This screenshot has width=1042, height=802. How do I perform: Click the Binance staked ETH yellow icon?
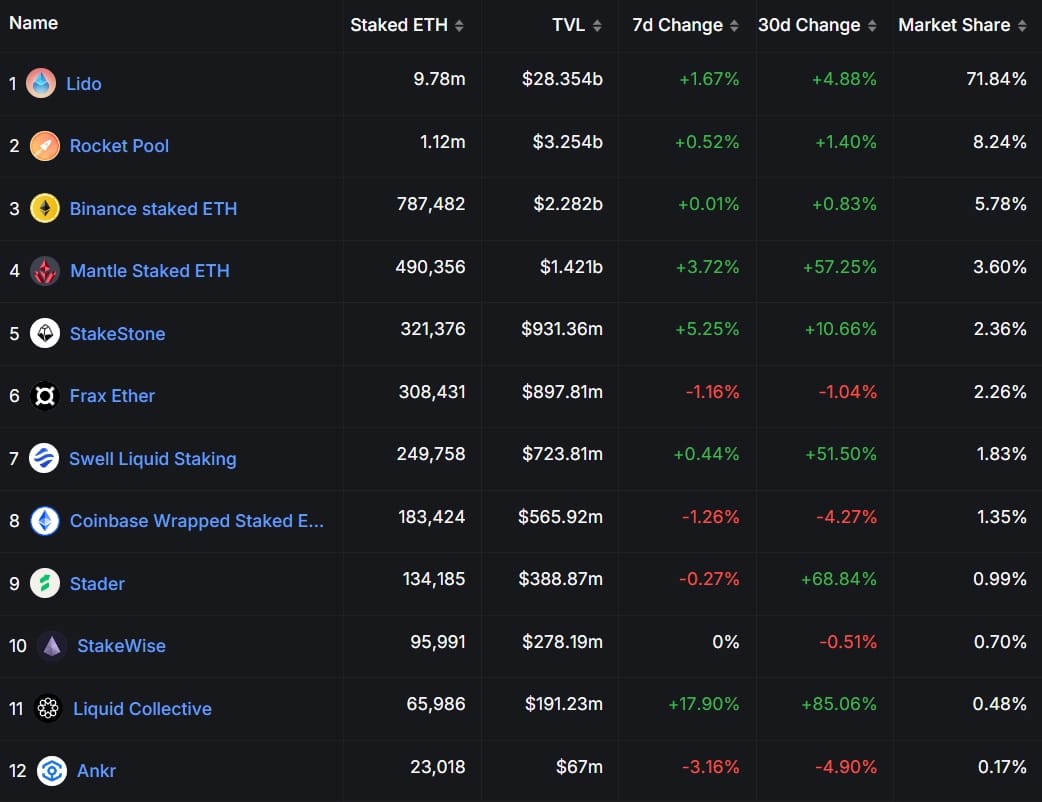click(x=45, y=208)
